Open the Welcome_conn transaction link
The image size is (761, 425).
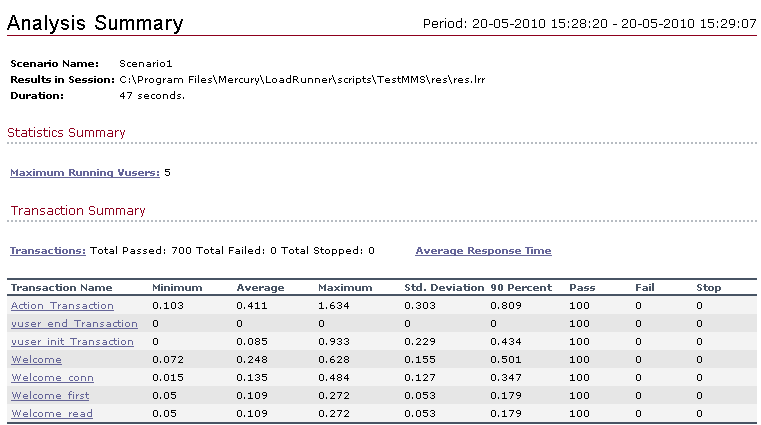[52, 377]
